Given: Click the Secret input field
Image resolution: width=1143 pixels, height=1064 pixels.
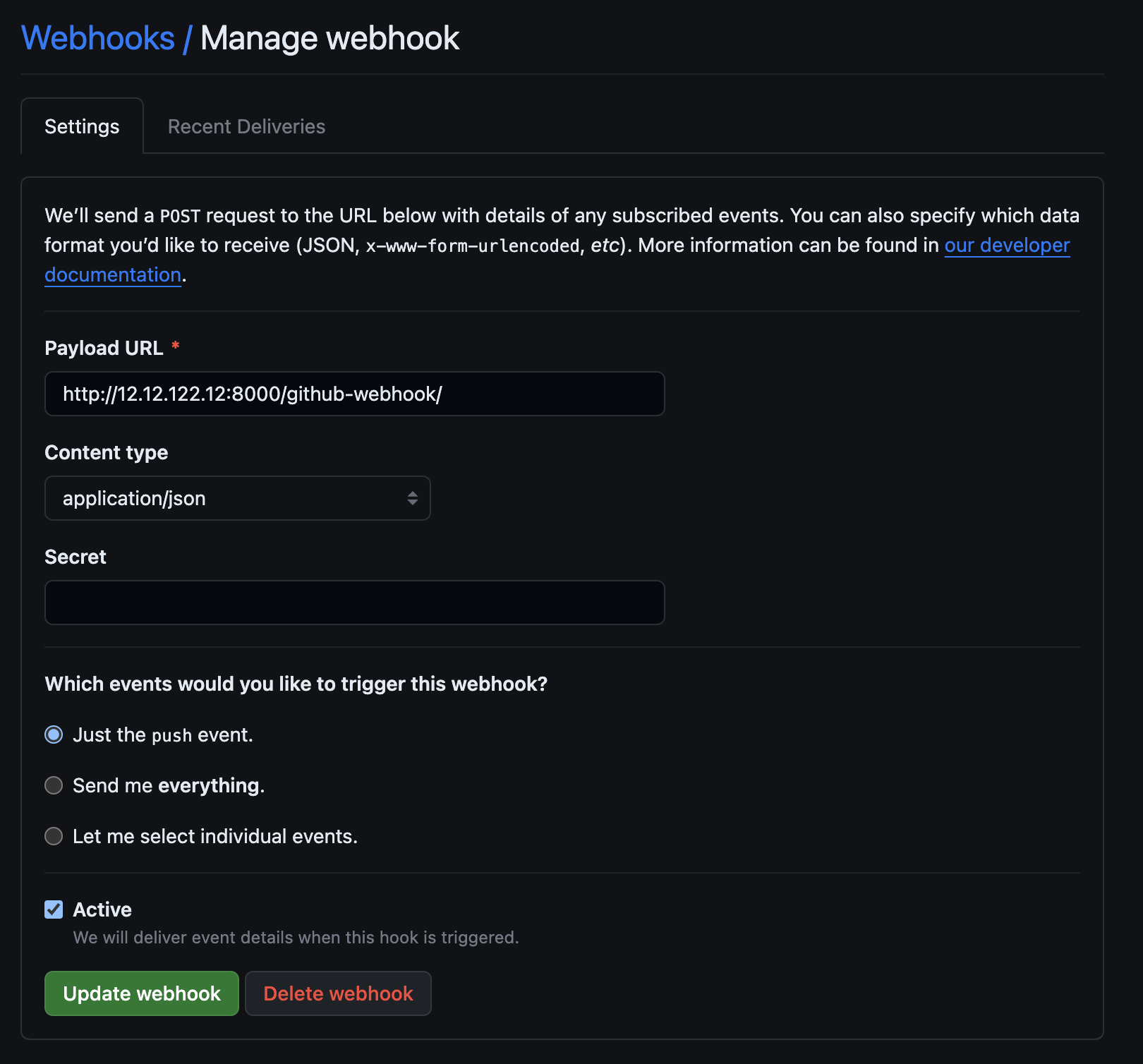Looking at the screenshot, I should (355, 603).
